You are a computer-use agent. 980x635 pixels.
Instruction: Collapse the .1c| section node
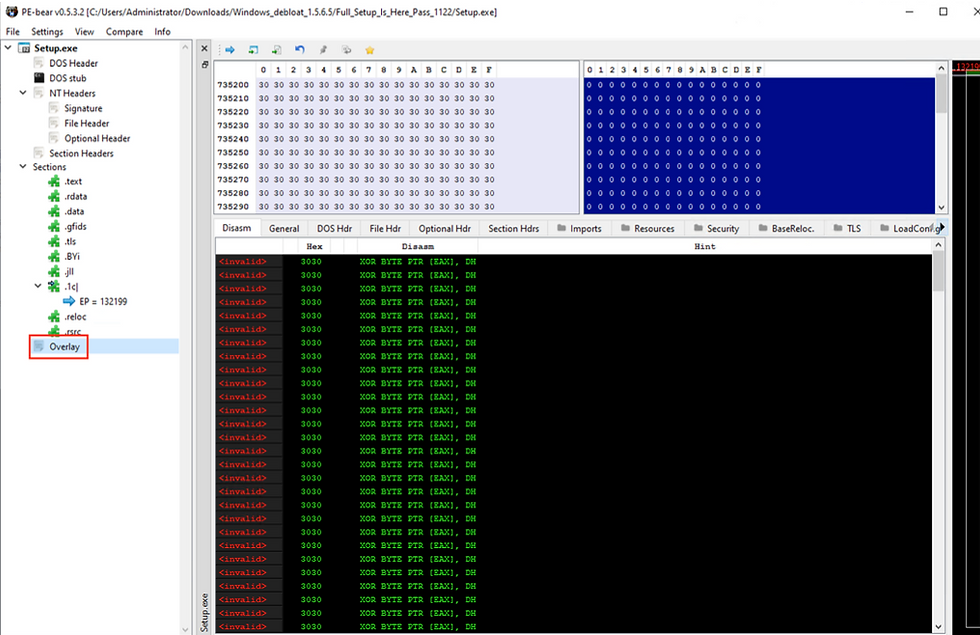38,286
